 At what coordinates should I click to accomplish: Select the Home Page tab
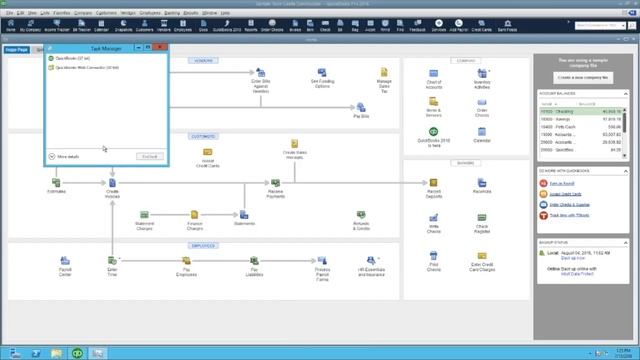pos(17,50)
